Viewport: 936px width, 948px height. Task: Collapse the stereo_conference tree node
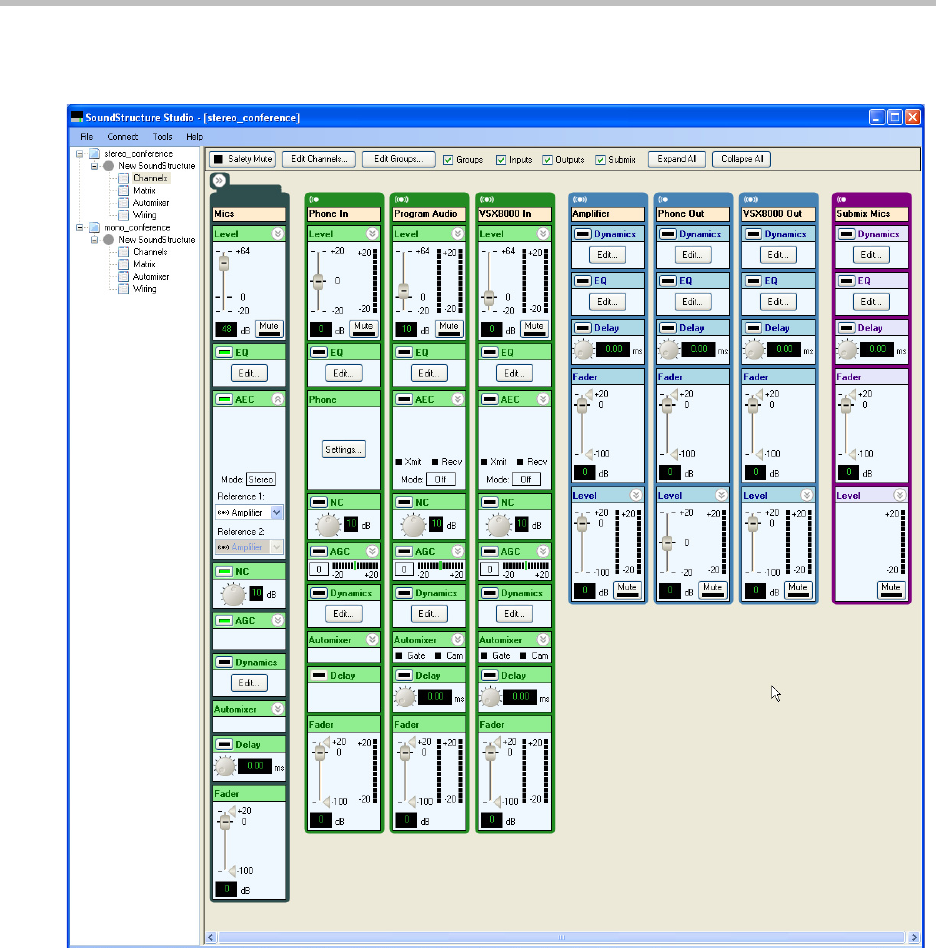pyautogui.click(x=80, y=154)
